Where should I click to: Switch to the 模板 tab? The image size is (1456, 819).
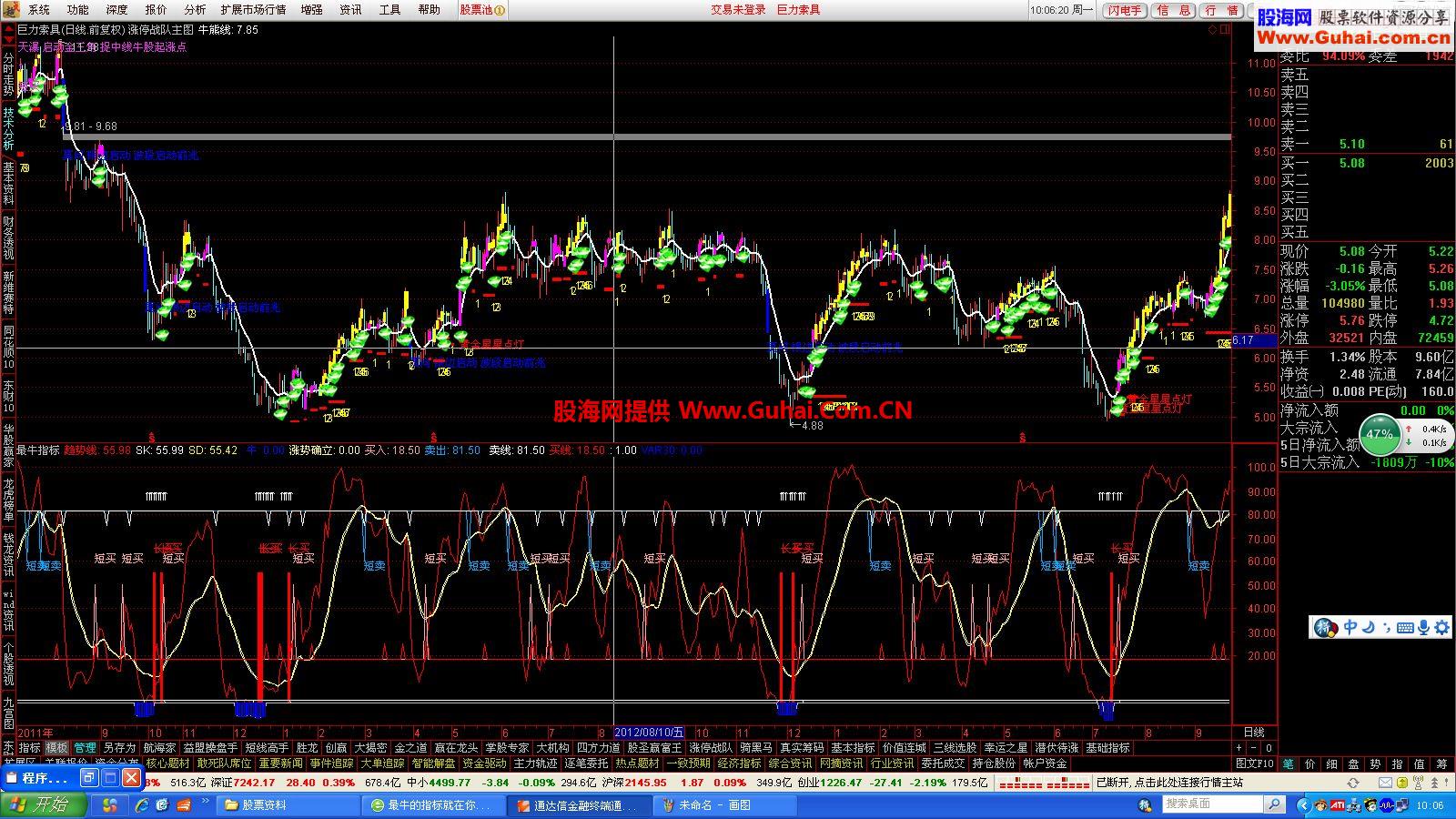(56, 748)
